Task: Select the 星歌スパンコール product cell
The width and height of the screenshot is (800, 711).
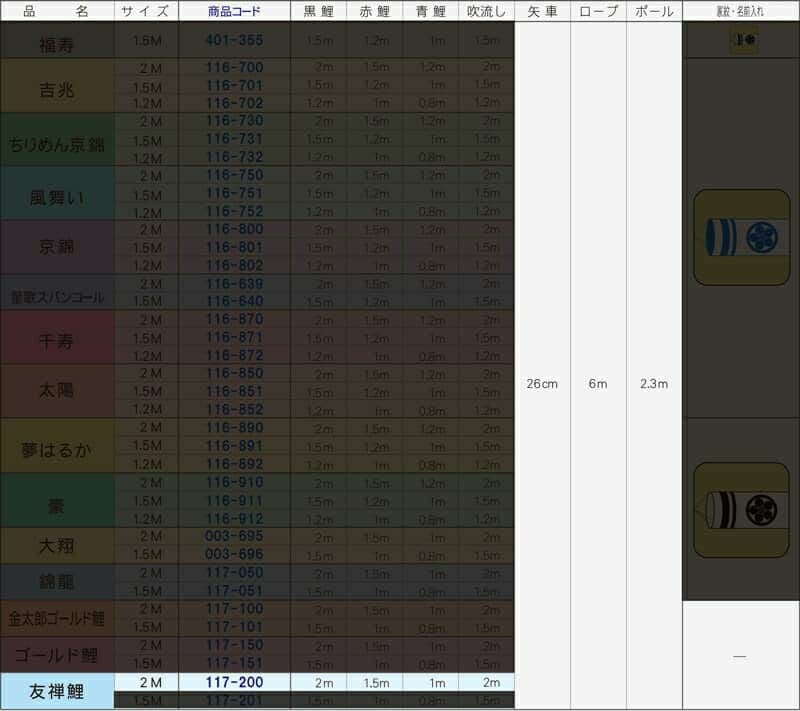Action: click(57, 293)
